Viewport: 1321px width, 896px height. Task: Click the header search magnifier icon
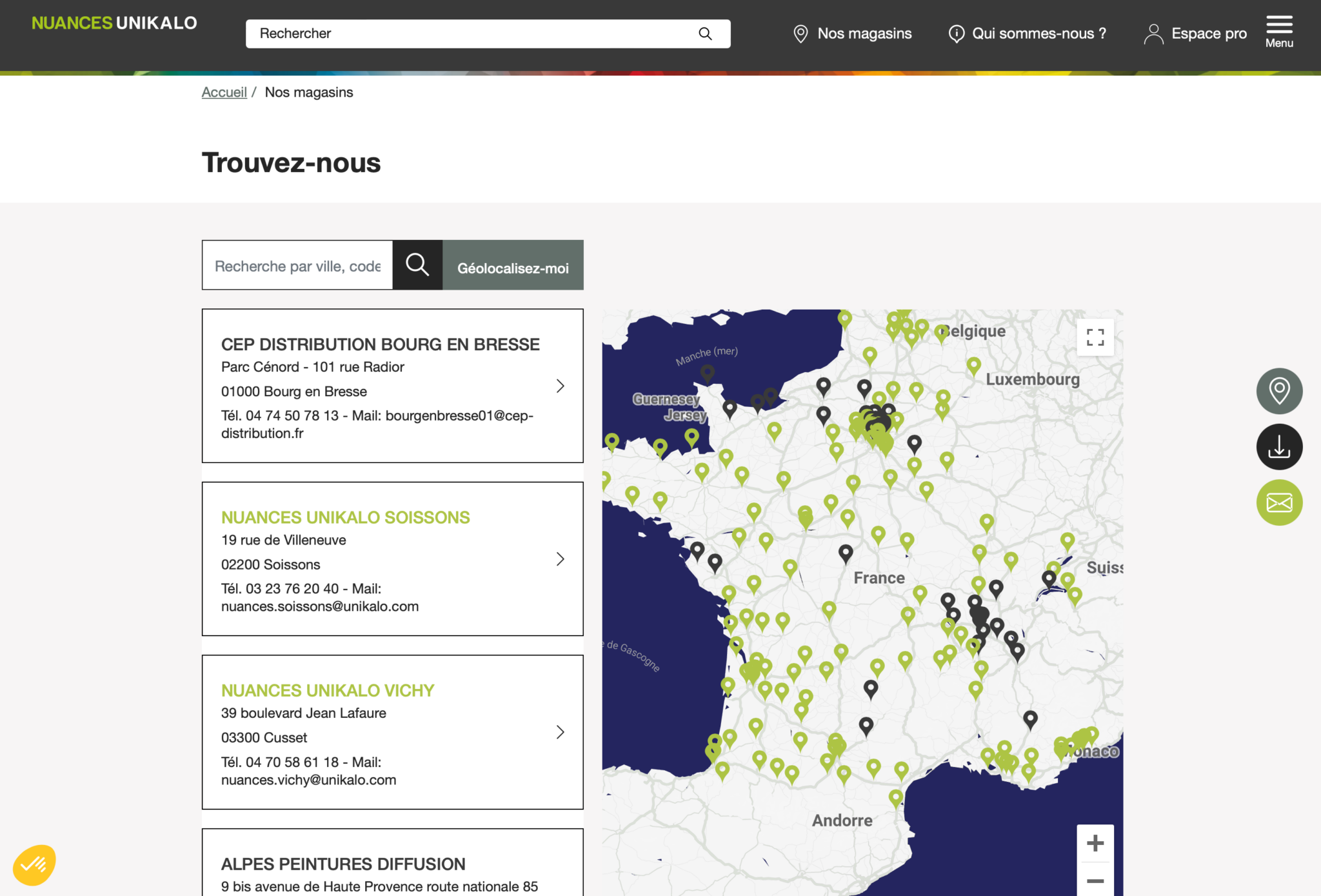705,34
